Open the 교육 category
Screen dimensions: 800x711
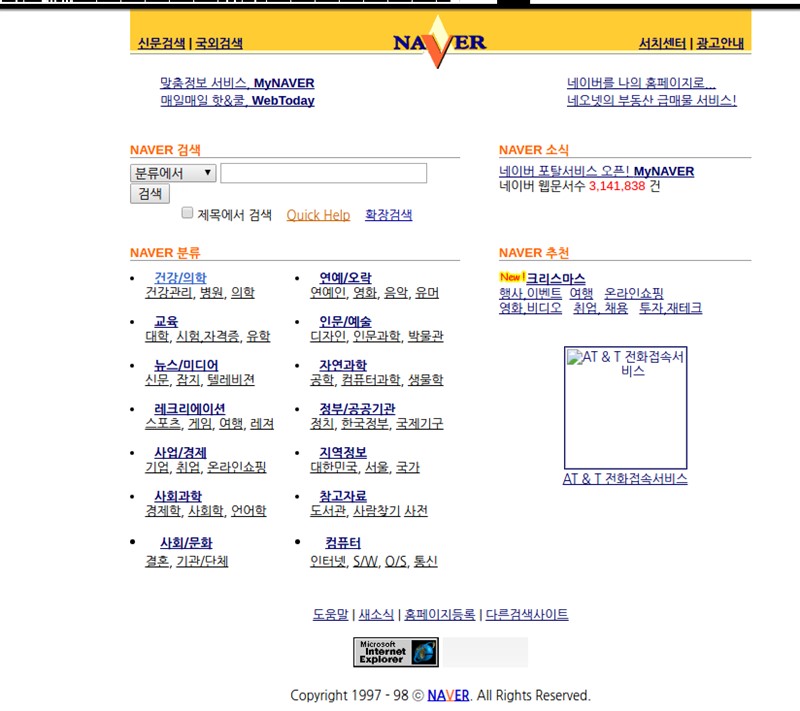click(166, 322)
